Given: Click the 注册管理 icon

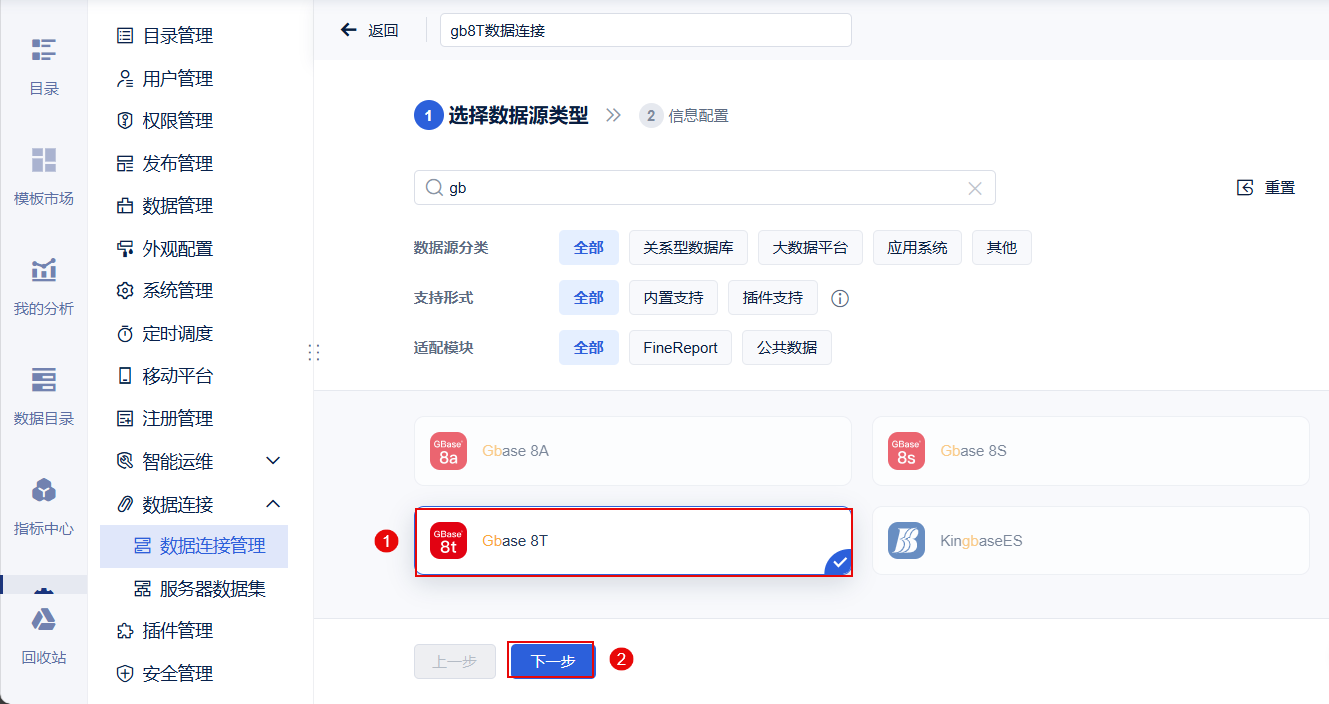Looking at the screenshot, I should pyautogui.click(x=125, y=418).
